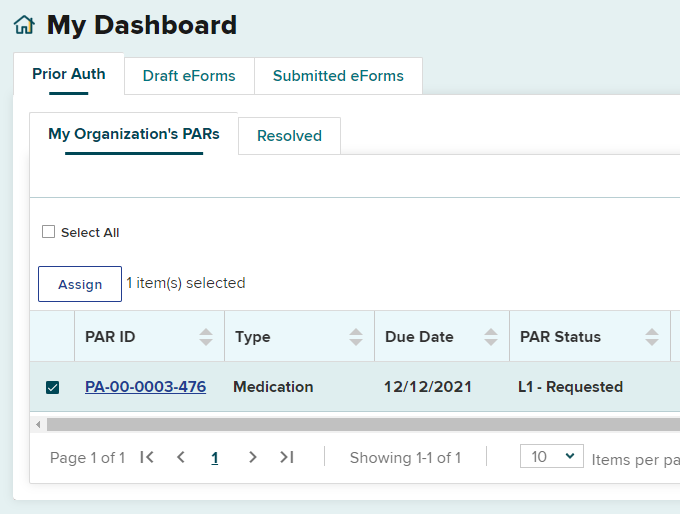Sort table by PAR Status column
680x514 pixels.
tap(652, 337)
